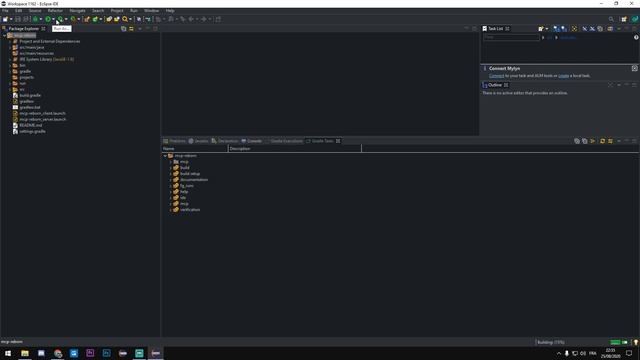This screenshot has width=640, height=360.
Task: Toggle Link Selection icon in Gradle Tasks
Action: (x=610, y=141)
